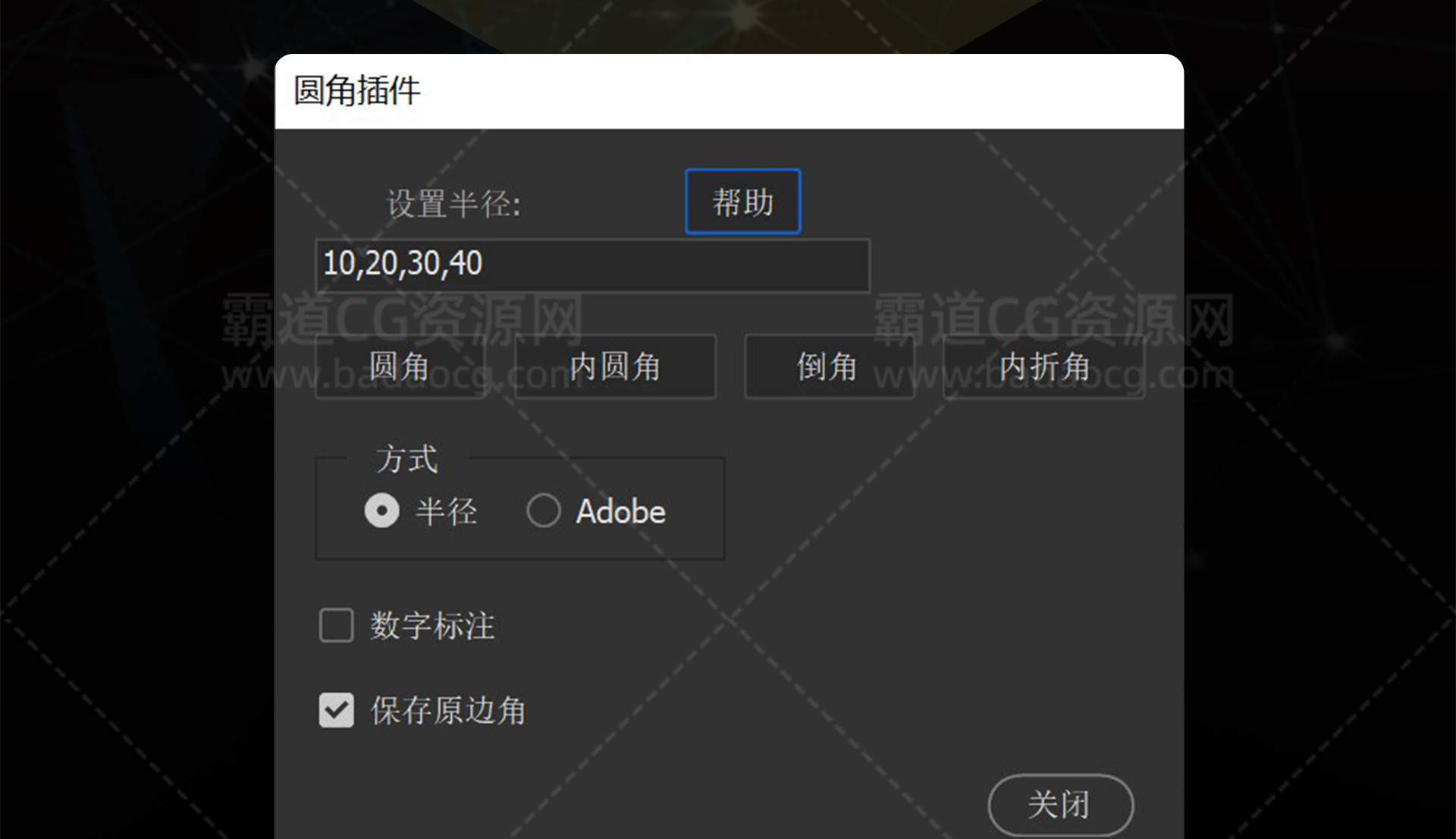Apply the 倒角 chamfer corner style
The image size is (1456, 839).
coord(830,366)
